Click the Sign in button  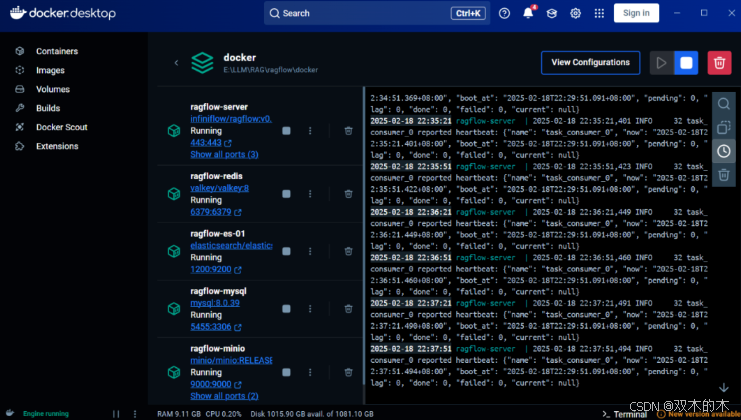(636, 13)
